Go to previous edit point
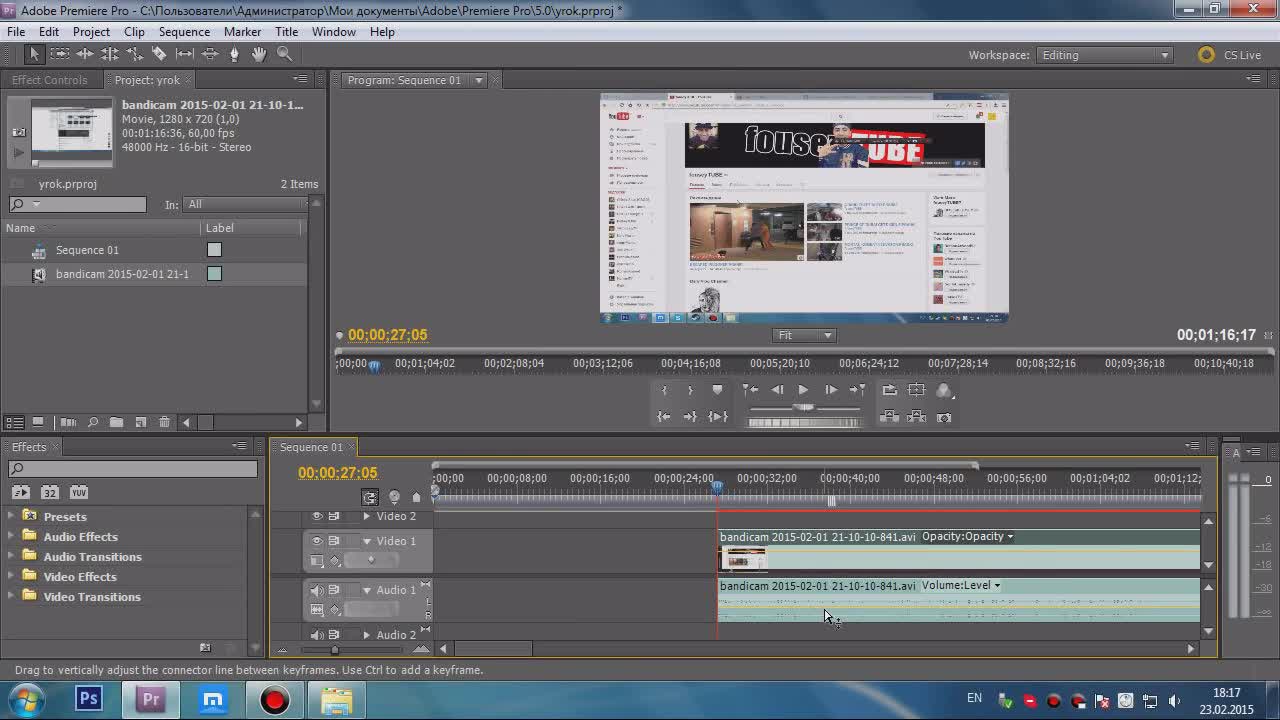This screenshot has height=720, width=1280. coord(750,390)
